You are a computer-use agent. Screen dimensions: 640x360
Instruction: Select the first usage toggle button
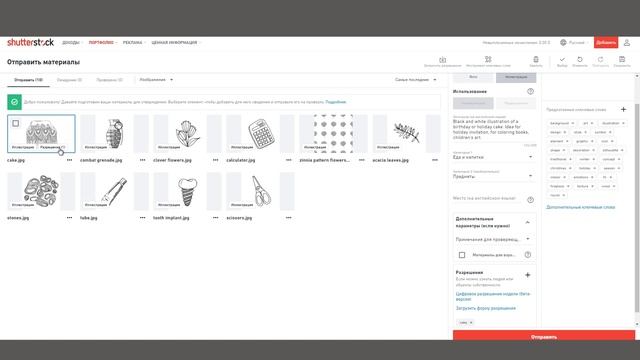(473, 103)
